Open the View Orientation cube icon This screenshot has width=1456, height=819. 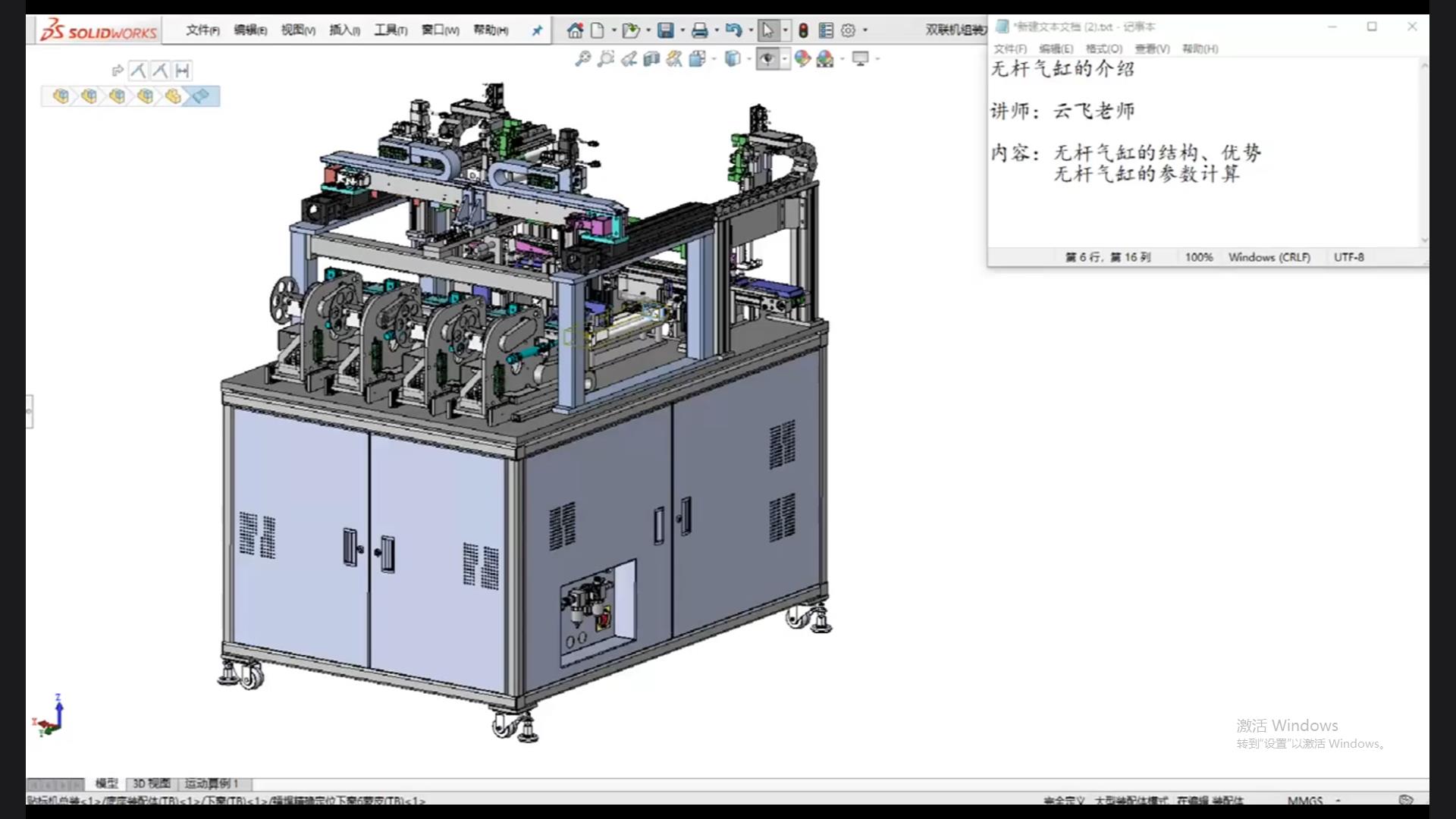697,58
